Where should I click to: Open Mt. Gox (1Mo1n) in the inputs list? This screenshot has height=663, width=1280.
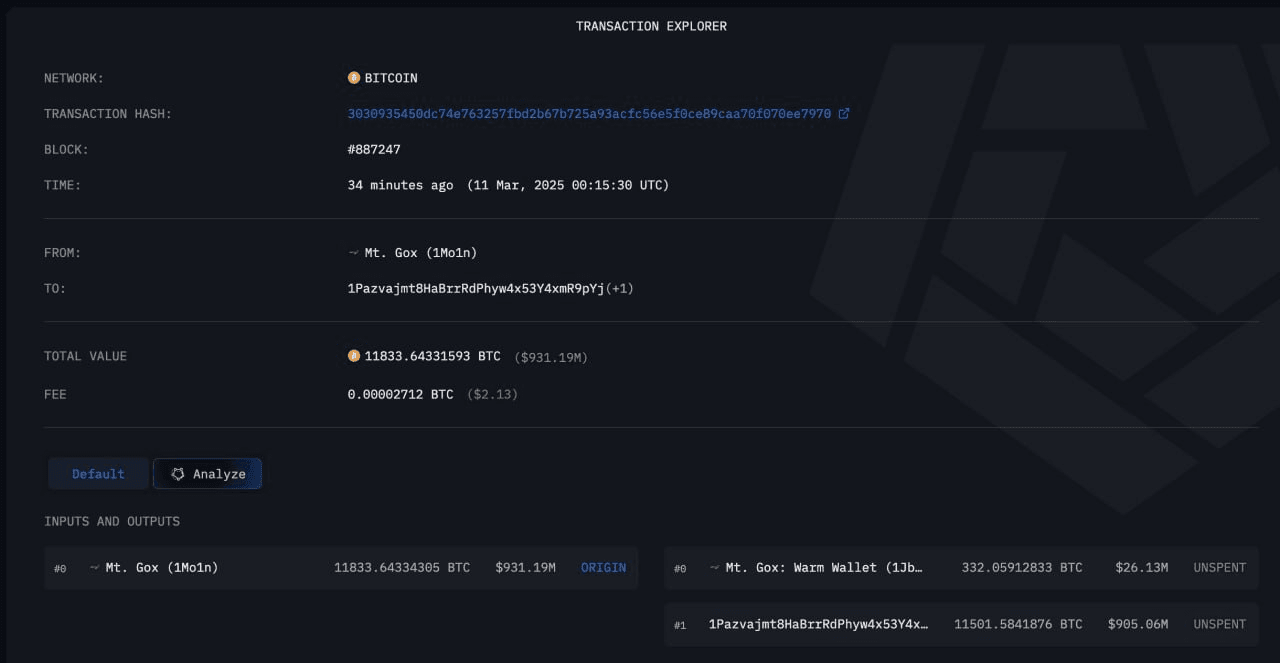(x=162, y=568)
